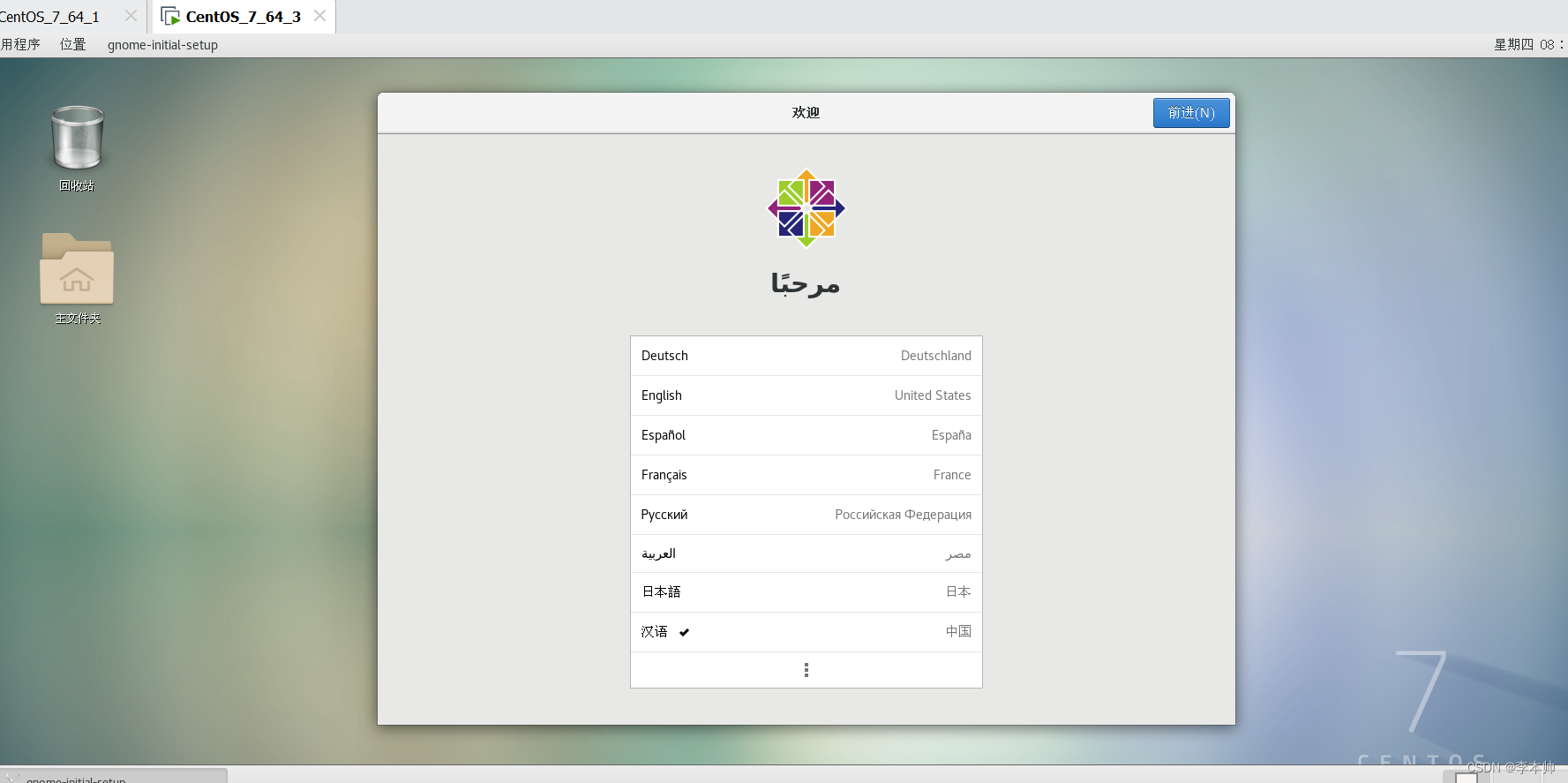Select Русский language row
Image resolution: width=1568 pixels, height=783 pixels.
pyautogui.click(x=807, y=515)
